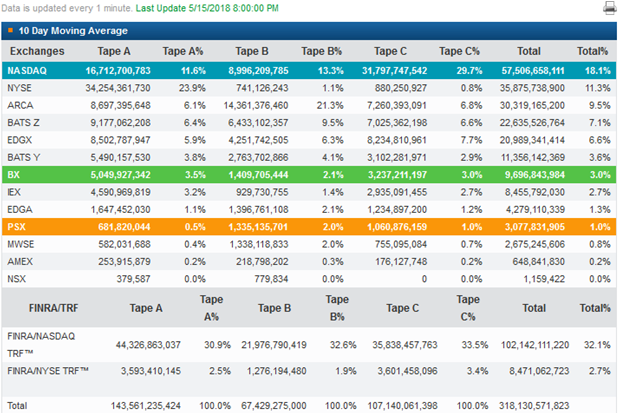Click the FINRA/TRF column header

point(53,308)
